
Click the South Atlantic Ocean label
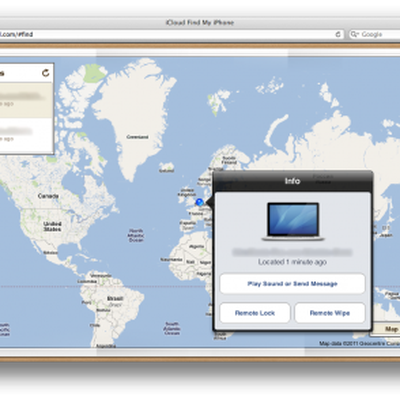[x=172, y=328]
